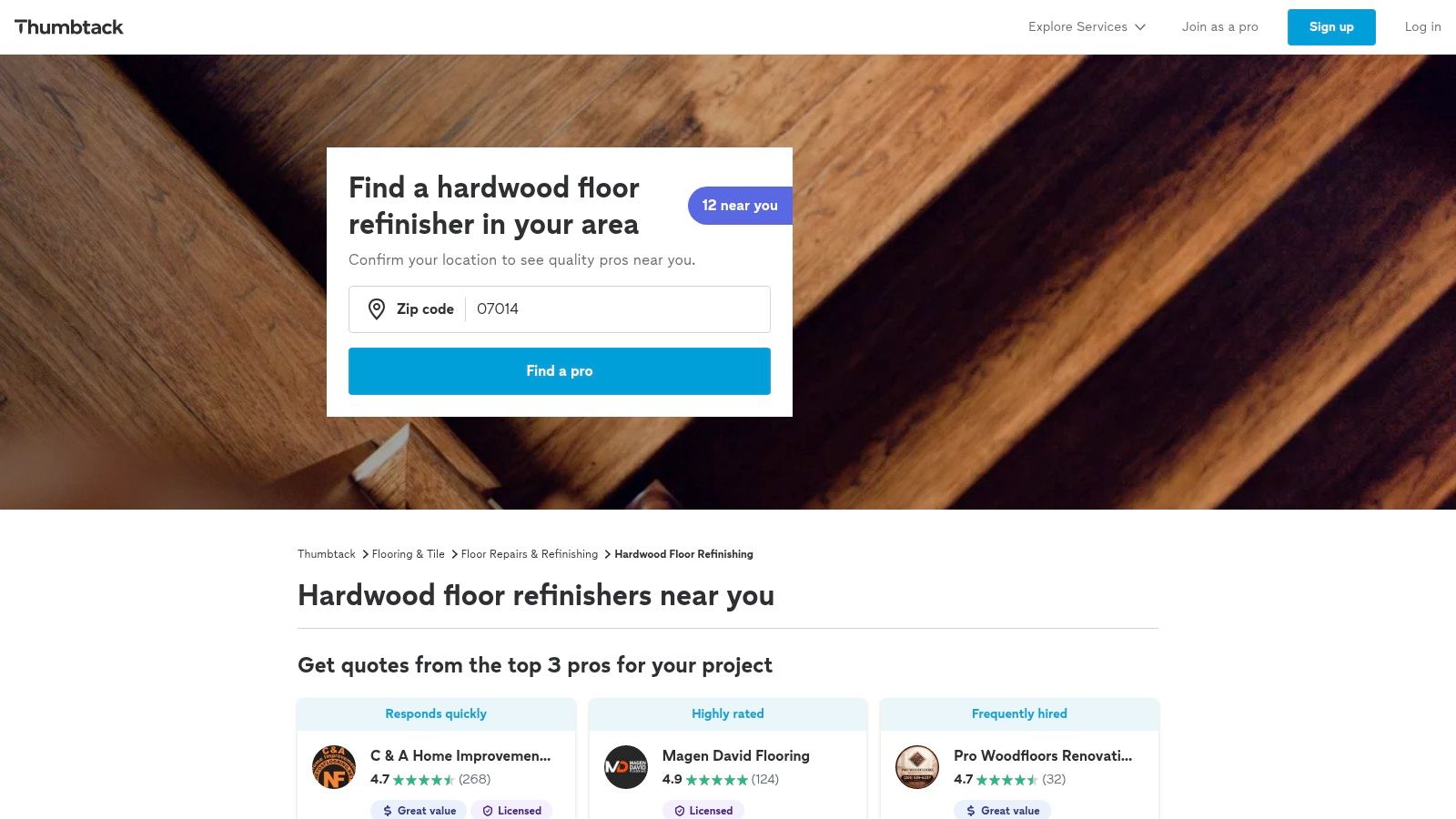Click the Great value badge under Pro Woodfloors
The width and height of the screenshot is (1456, 819).
click(1001, 810)
